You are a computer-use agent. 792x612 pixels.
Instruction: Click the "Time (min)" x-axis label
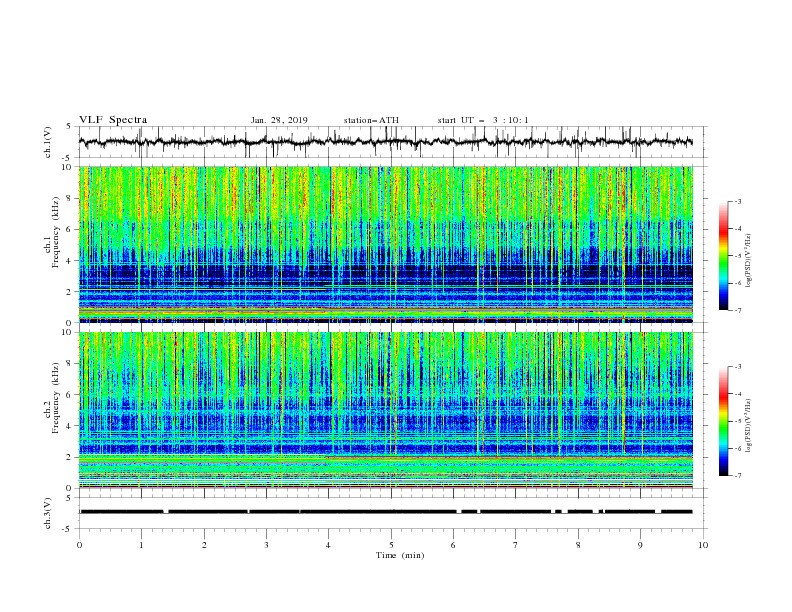tap(400, 555)
